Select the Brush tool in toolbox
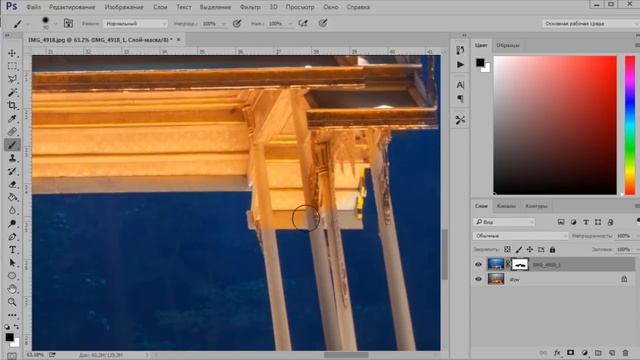The height and width of the screenshot is (360, 640). click(12, 144)
